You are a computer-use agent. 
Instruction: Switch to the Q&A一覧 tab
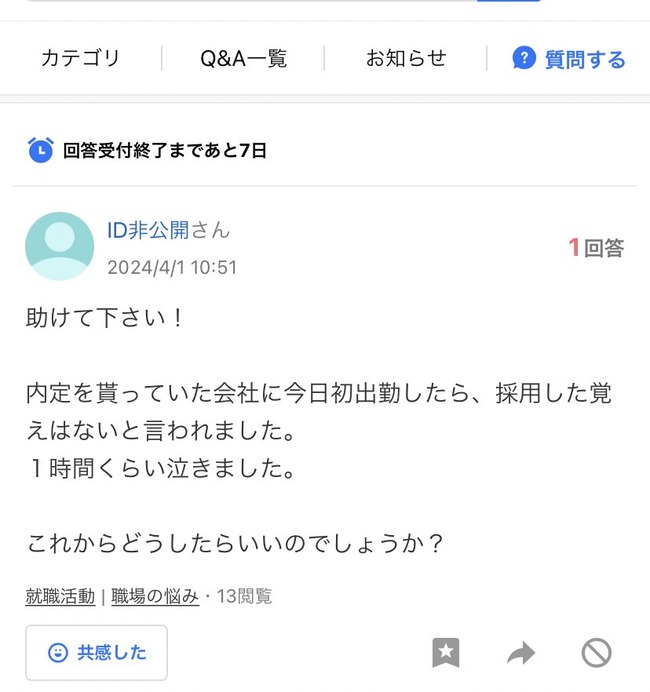click(x=243, y=59)
